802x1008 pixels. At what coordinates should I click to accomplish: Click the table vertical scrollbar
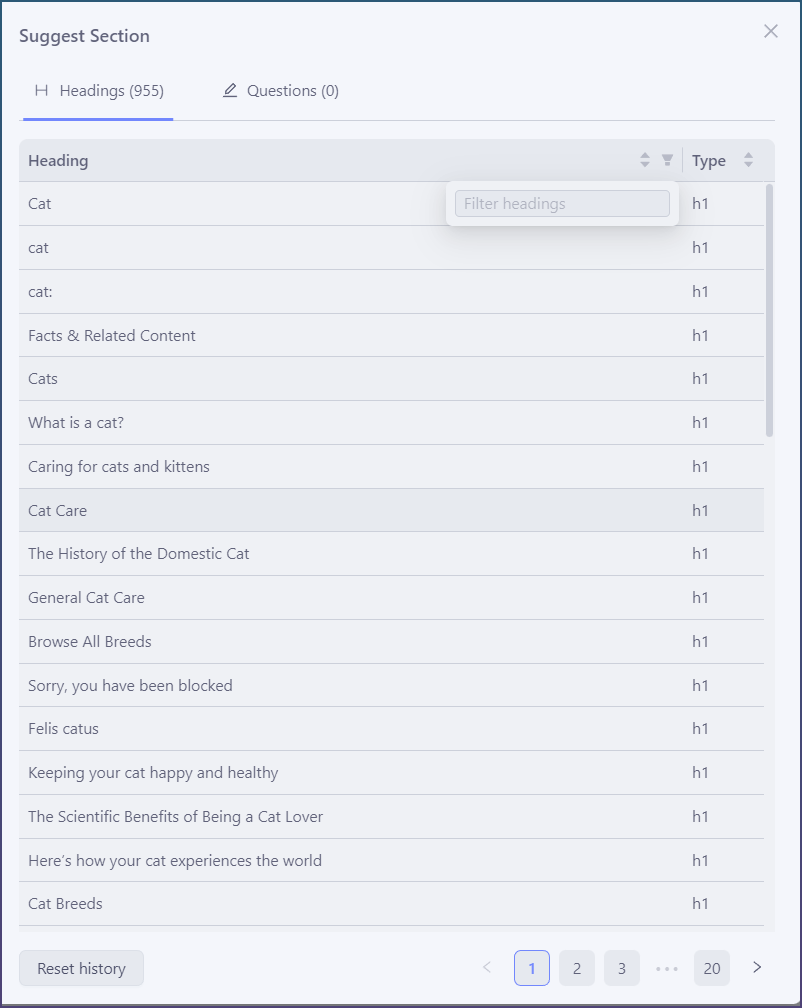point(769,310)
